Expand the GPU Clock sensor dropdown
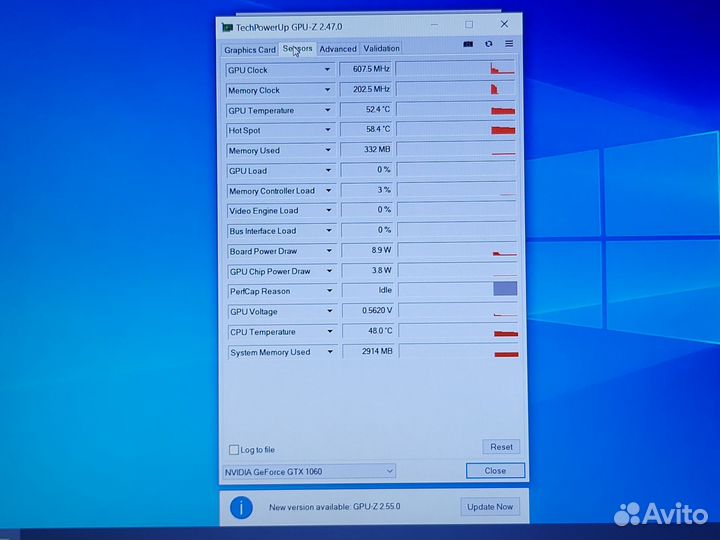The height and width of the screenshot is (540, 720). pos(327,70)
